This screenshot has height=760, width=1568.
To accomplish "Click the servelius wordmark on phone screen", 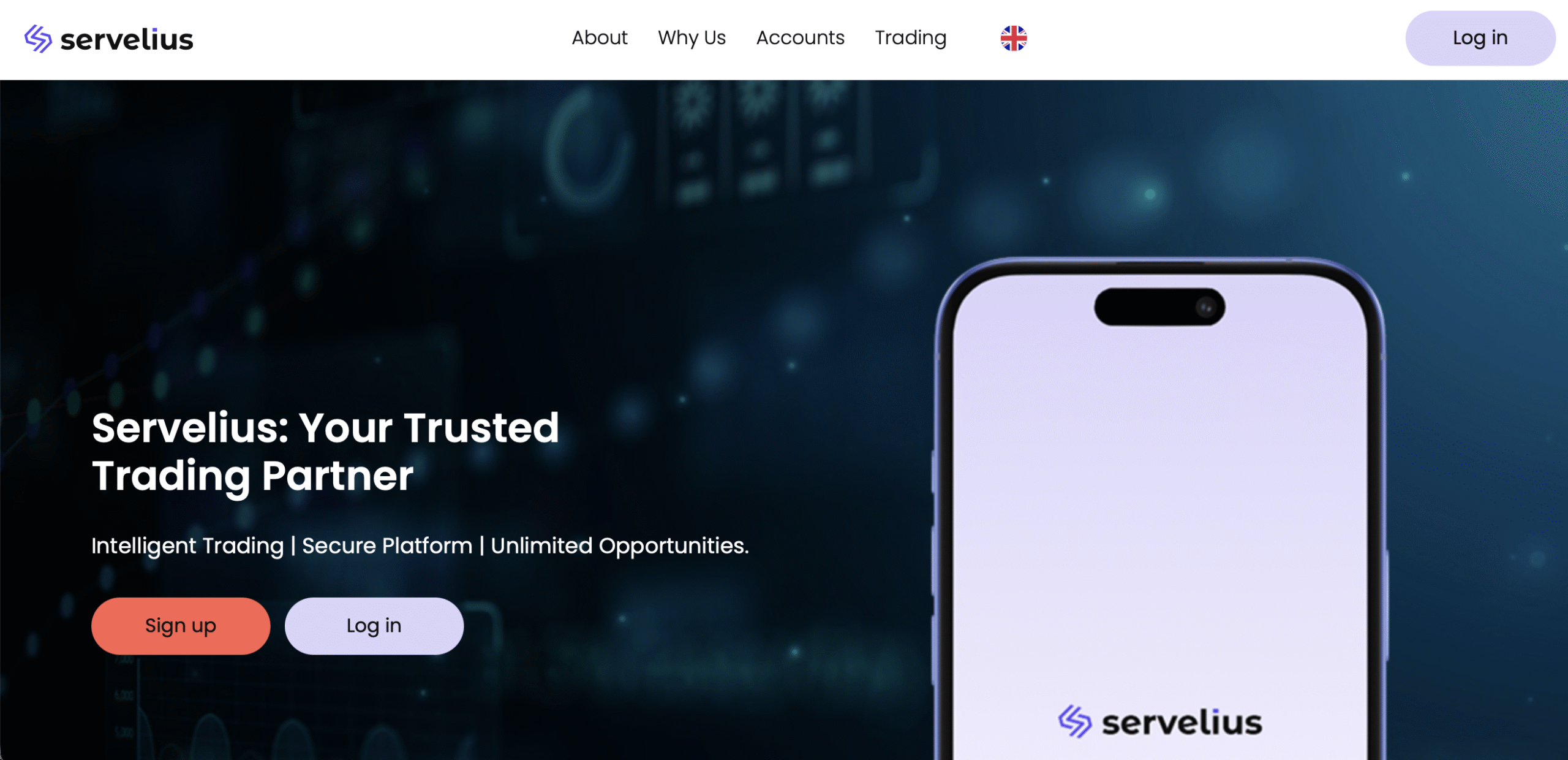I will [1182, 723].
